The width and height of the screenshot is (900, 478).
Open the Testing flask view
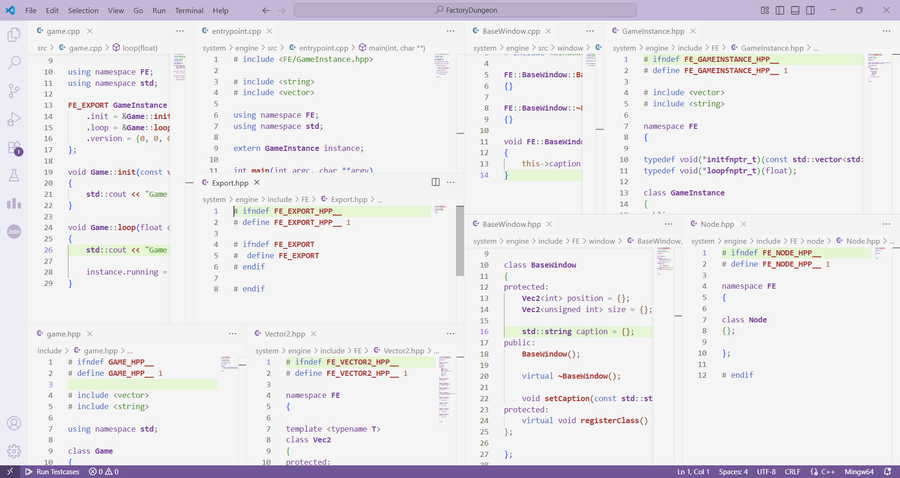(14, 176)
